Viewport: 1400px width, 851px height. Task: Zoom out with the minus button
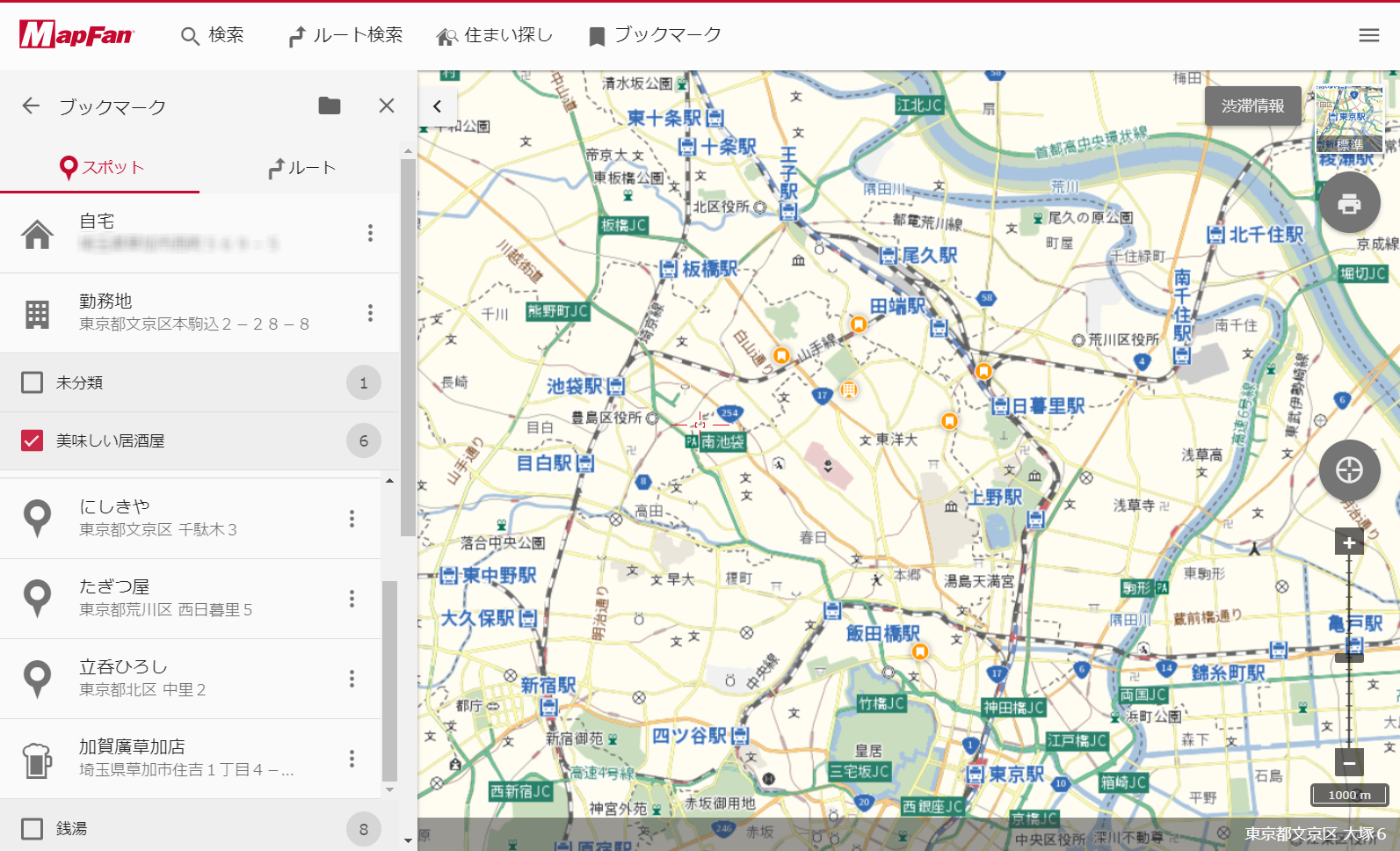point(1349,762)
